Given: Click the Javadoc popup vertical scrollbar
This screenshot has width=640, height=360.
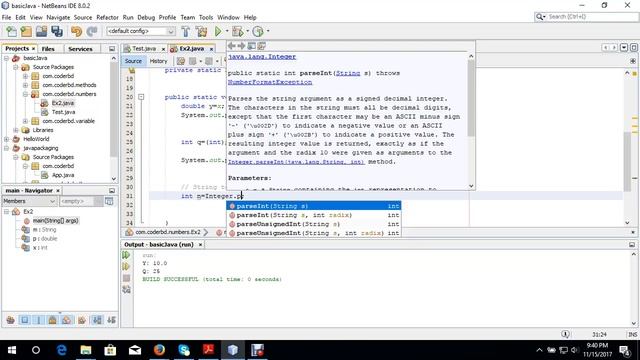Looking at the screenshot, I should pos(471,121).
